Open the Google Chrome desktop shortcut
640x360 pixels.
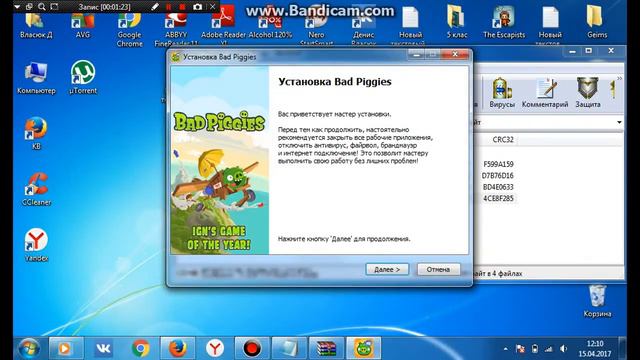coord(129,29)
